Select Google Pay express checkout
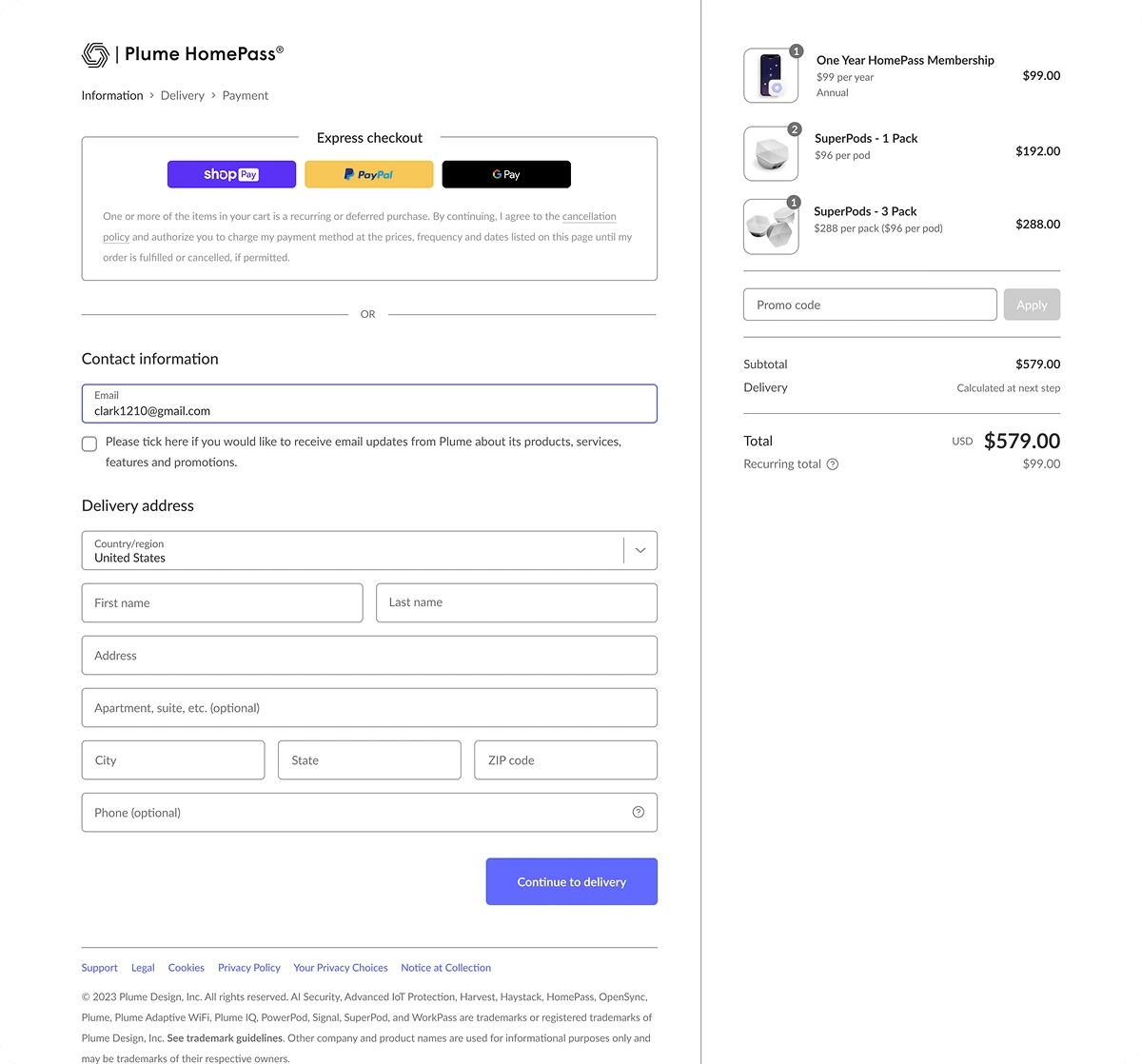 [506, 174]
